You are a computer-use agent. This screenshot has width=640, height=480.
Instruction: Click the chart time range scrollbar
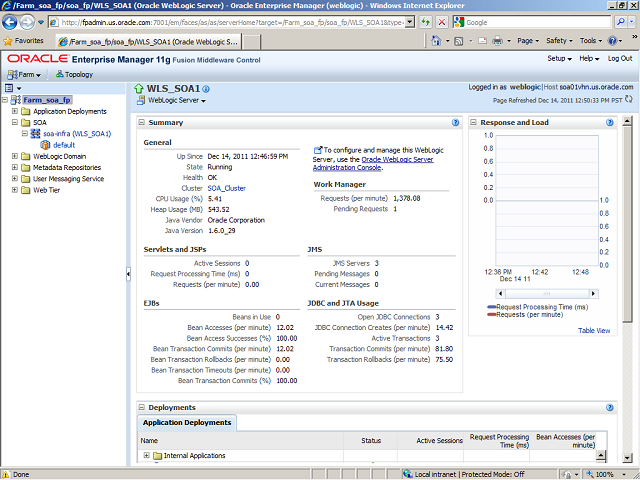(x=544, y=294)
